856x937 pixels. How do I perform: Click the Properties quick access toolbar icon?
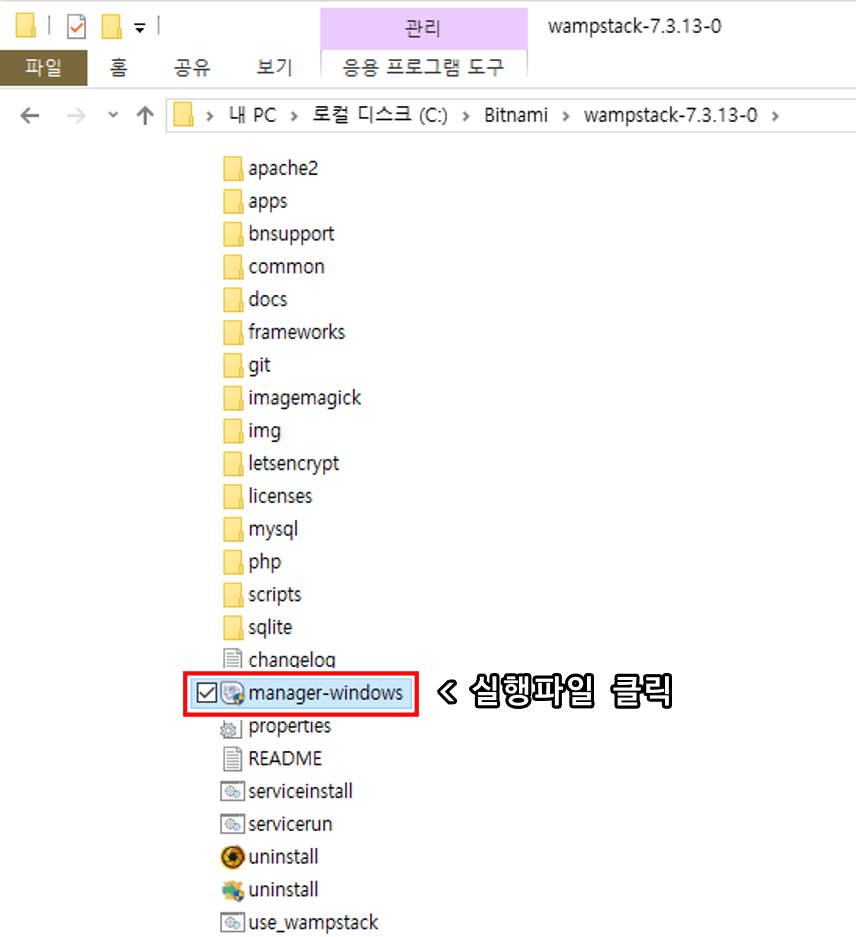(77, 27)
